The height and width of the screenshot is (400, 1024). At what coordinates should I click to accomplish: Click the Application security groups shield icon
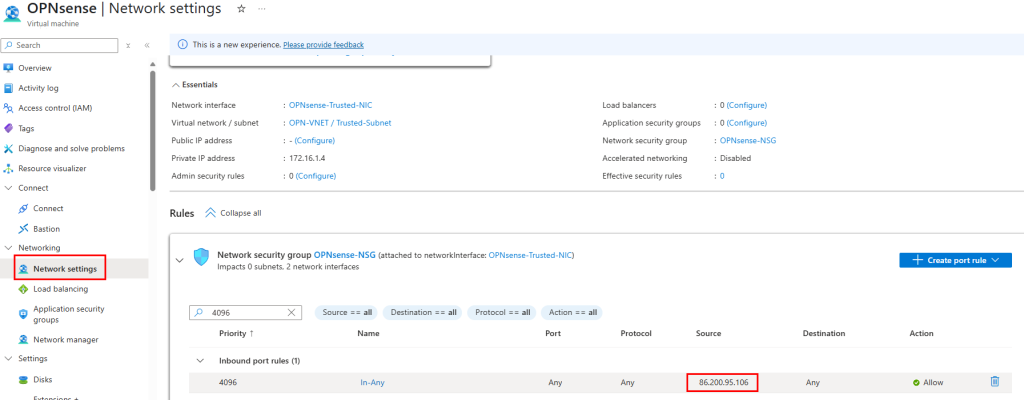point(24,314)
